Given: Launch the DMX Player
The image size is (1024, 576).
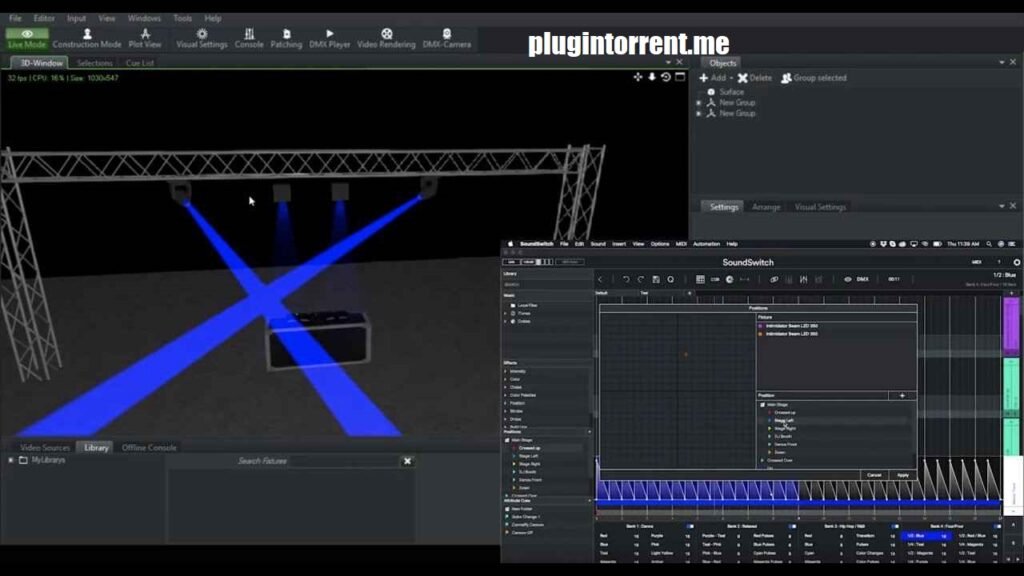Looking at the screenshot, I should click(330, 39).
